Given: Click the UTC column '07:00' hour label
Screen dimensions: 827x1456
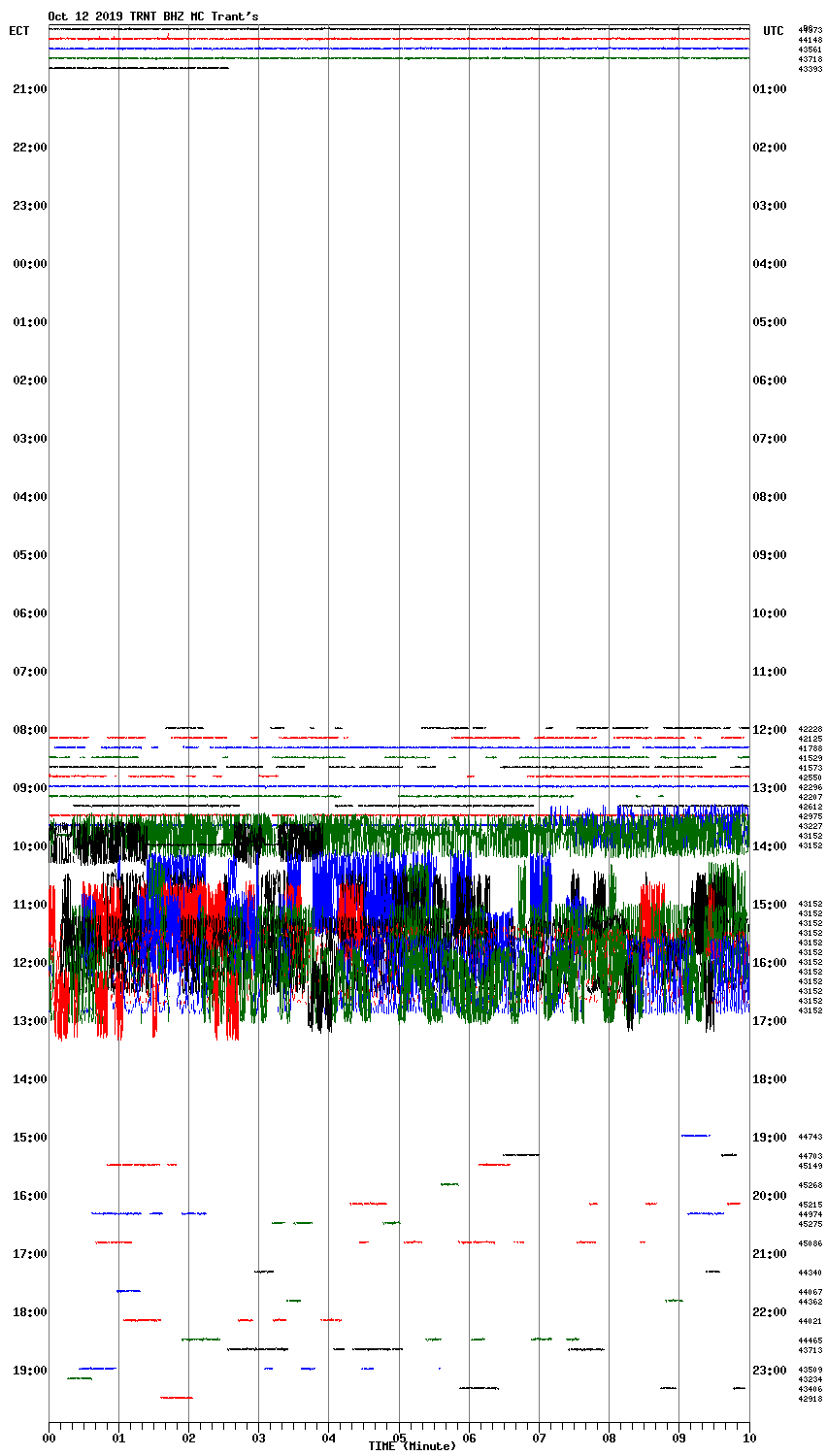Looking at the screenshot, I should coord(770,439).
